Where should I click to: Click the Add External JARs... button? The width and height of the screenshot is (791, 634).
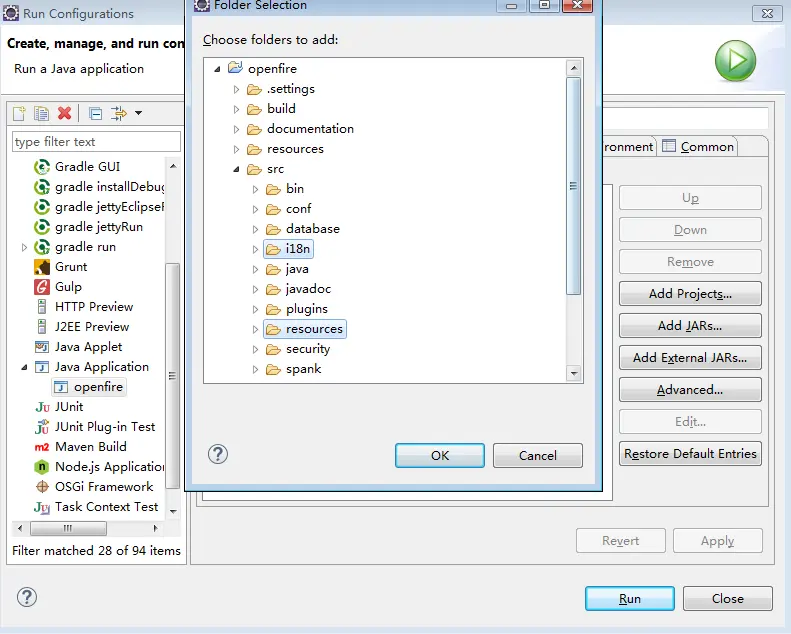tap(690, 358)
